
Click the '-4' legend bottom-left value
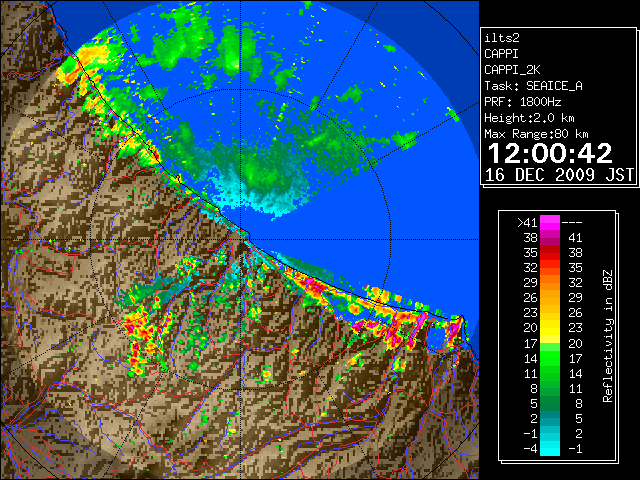click(530, 449)
